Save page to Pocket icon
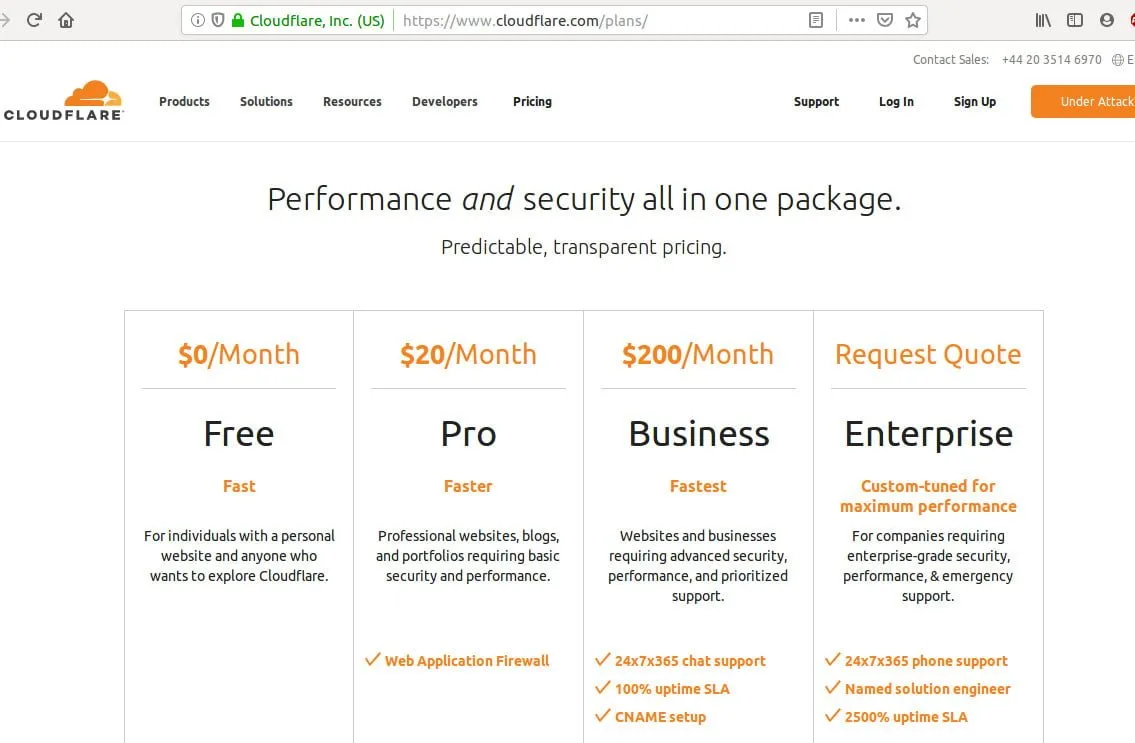The width and height of the screenshot is (1135, 743). point(885,20)
